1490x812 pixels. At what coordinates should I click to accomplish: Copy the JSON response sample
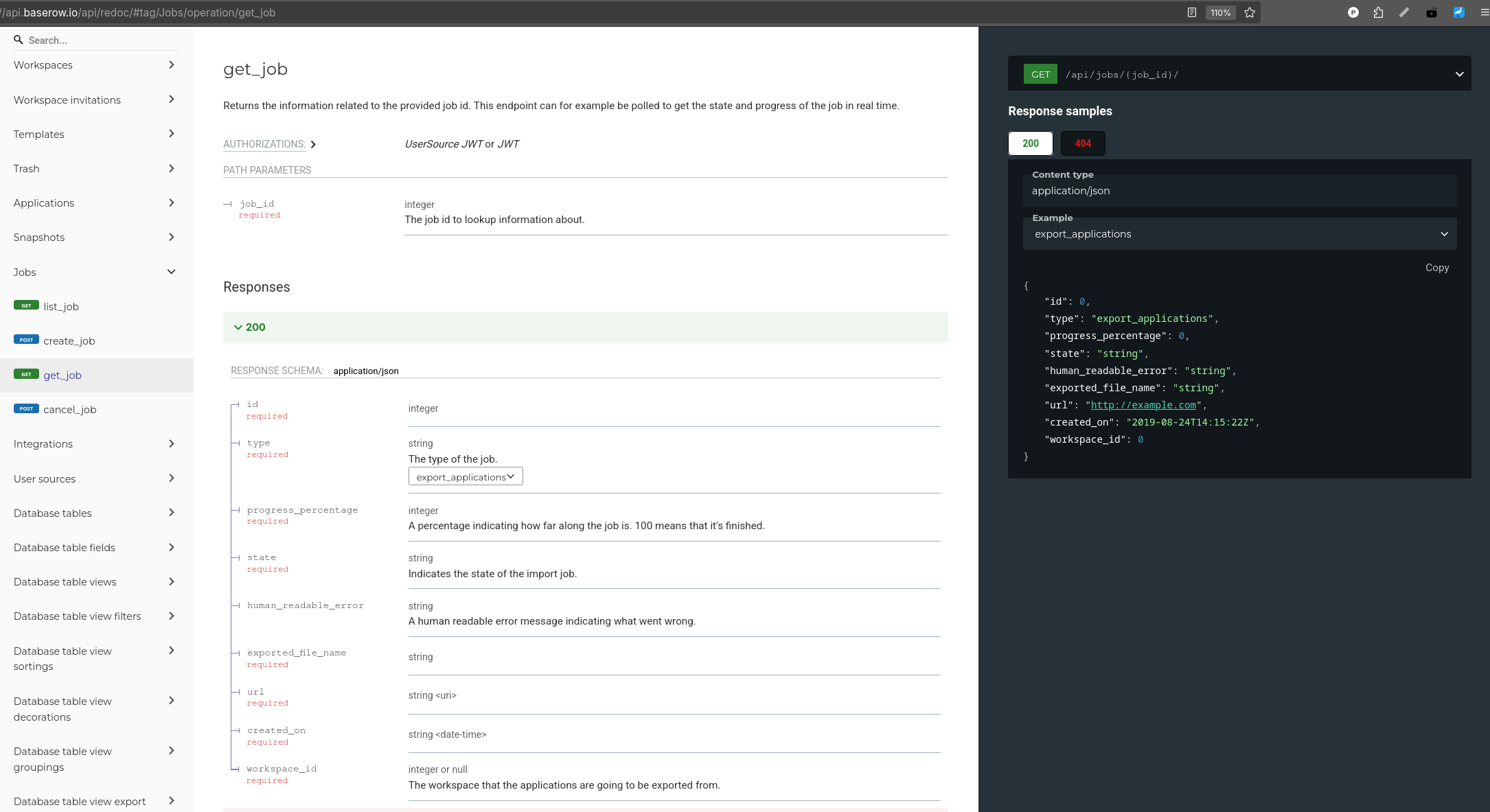point(1436,268)
